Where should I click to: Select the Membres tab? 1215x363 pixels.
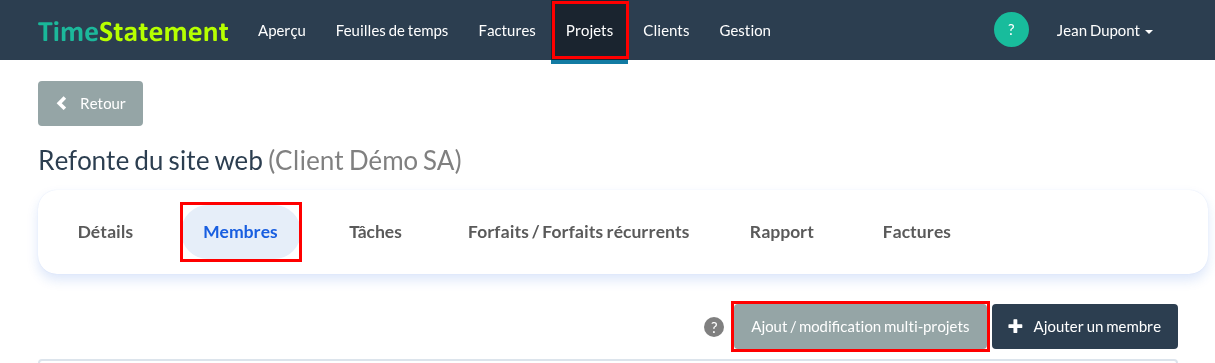tap(240, 232)
